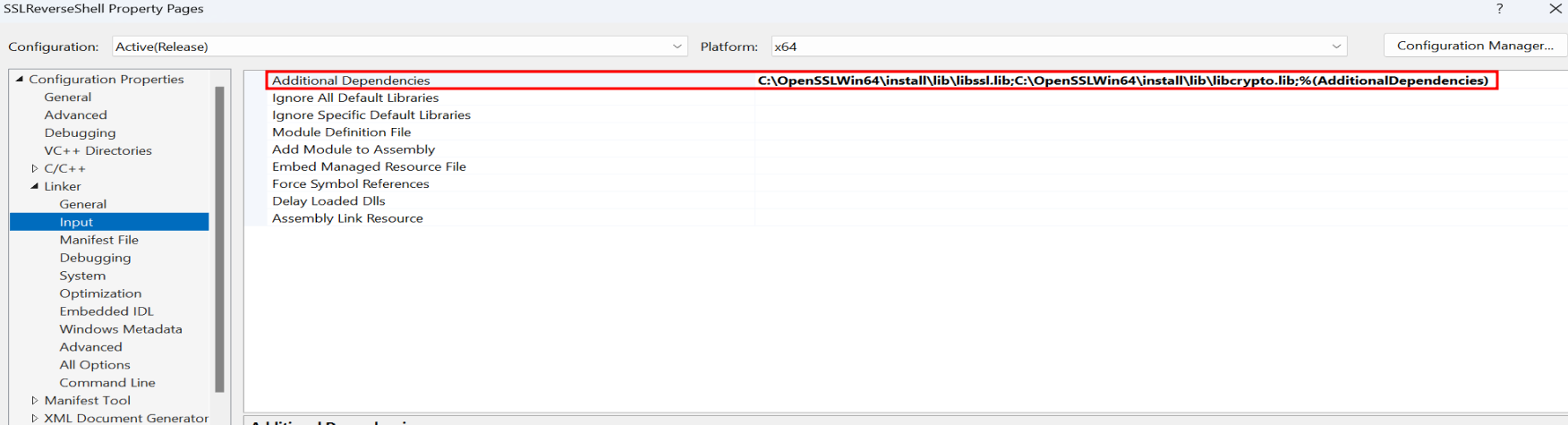Select Optimization under Linker

click(x=100, y=293)
